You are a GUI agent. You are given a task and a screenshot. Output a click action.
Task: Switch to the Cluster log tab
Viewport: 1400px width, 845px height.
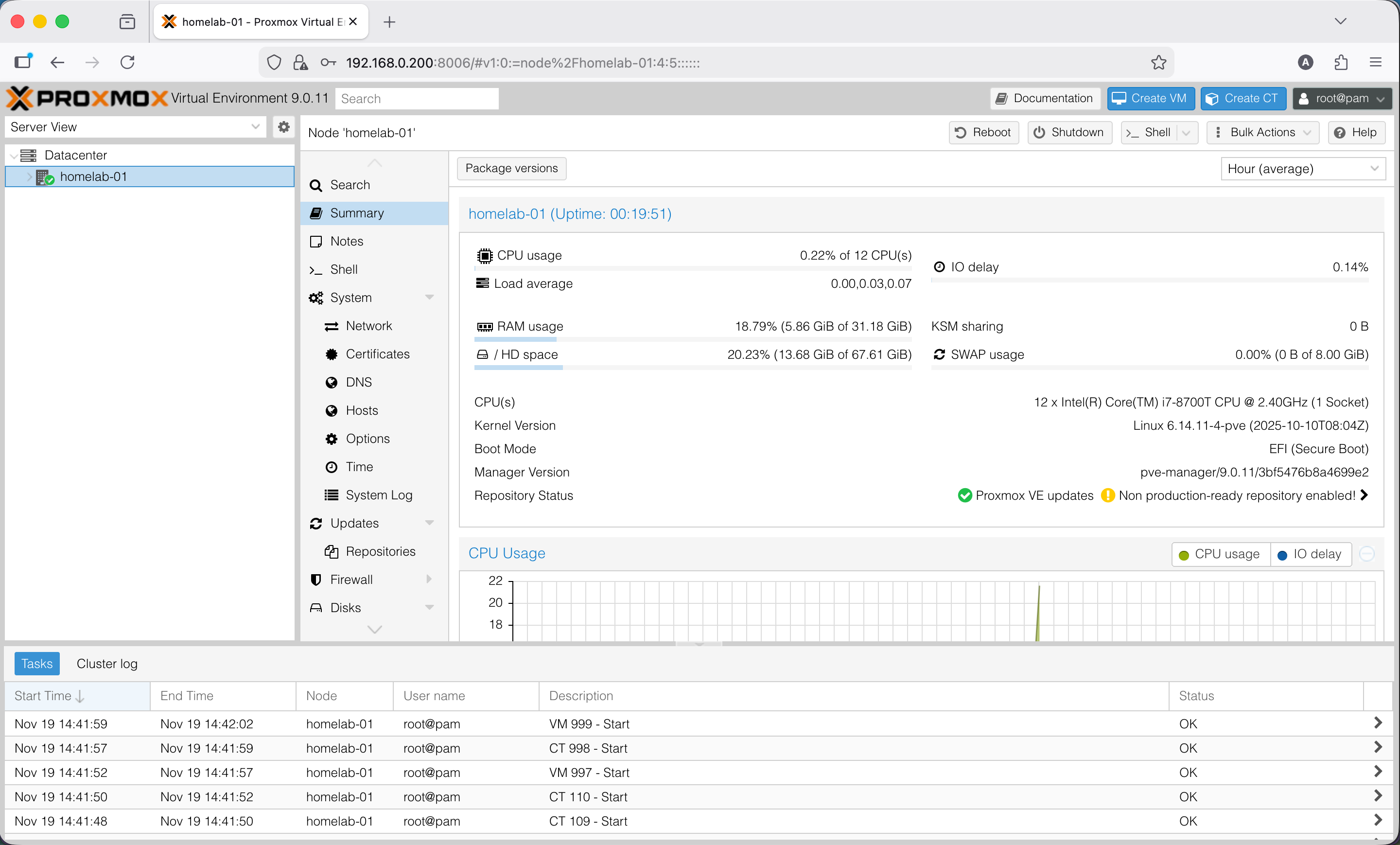click(107, 663)
